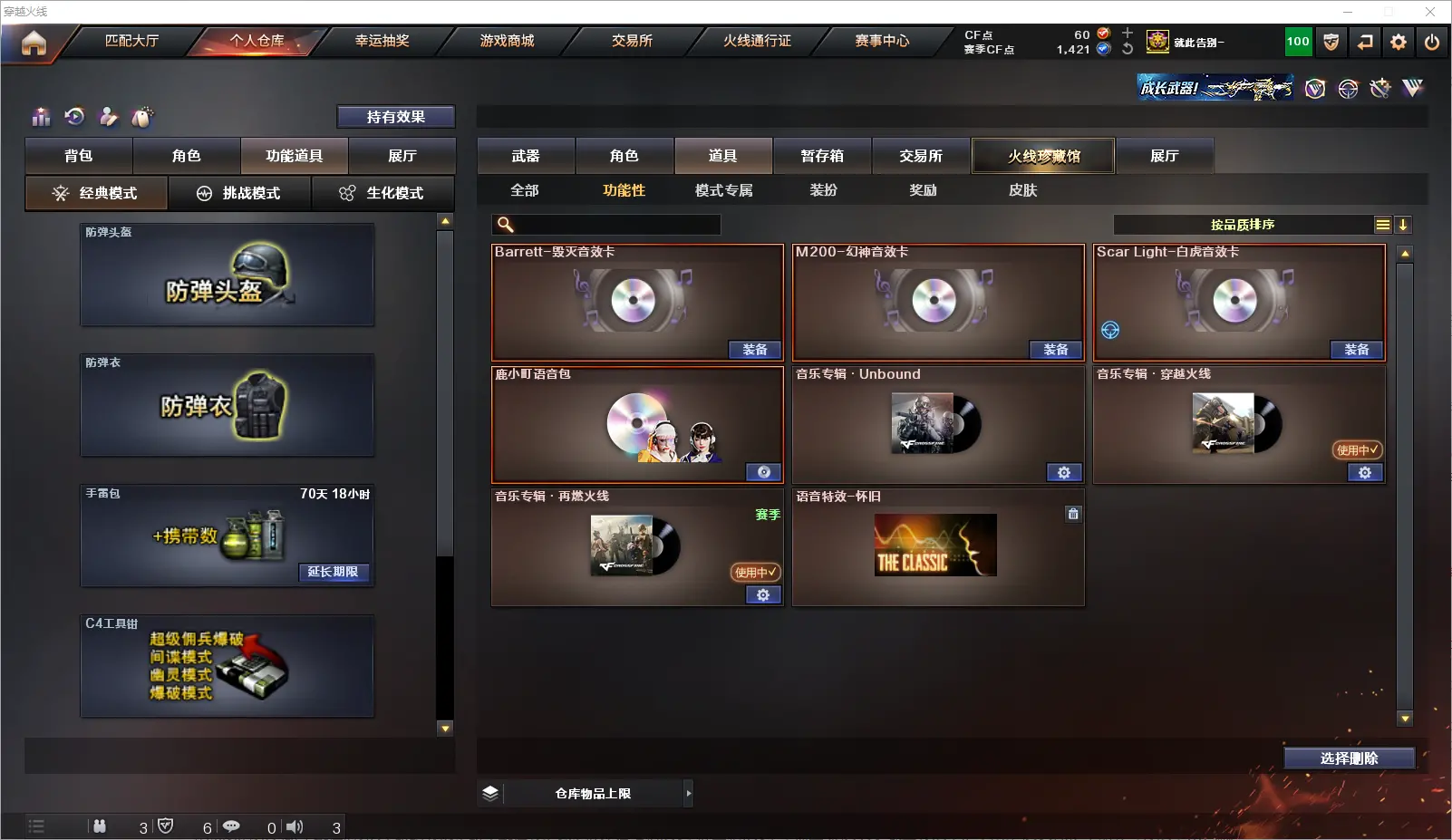Expand the 仓库物品上限 arrow
This screenshot has height=840, width=1452.
[x=689, y=793]
